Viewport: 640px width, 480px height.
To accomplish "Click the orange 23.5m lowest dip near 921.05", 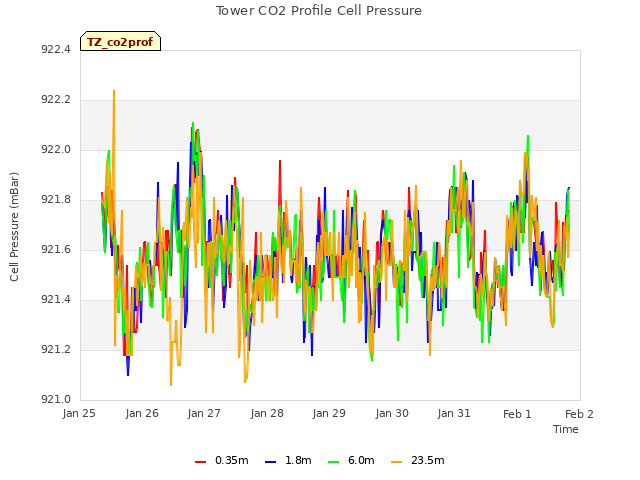I will [171, 384].
